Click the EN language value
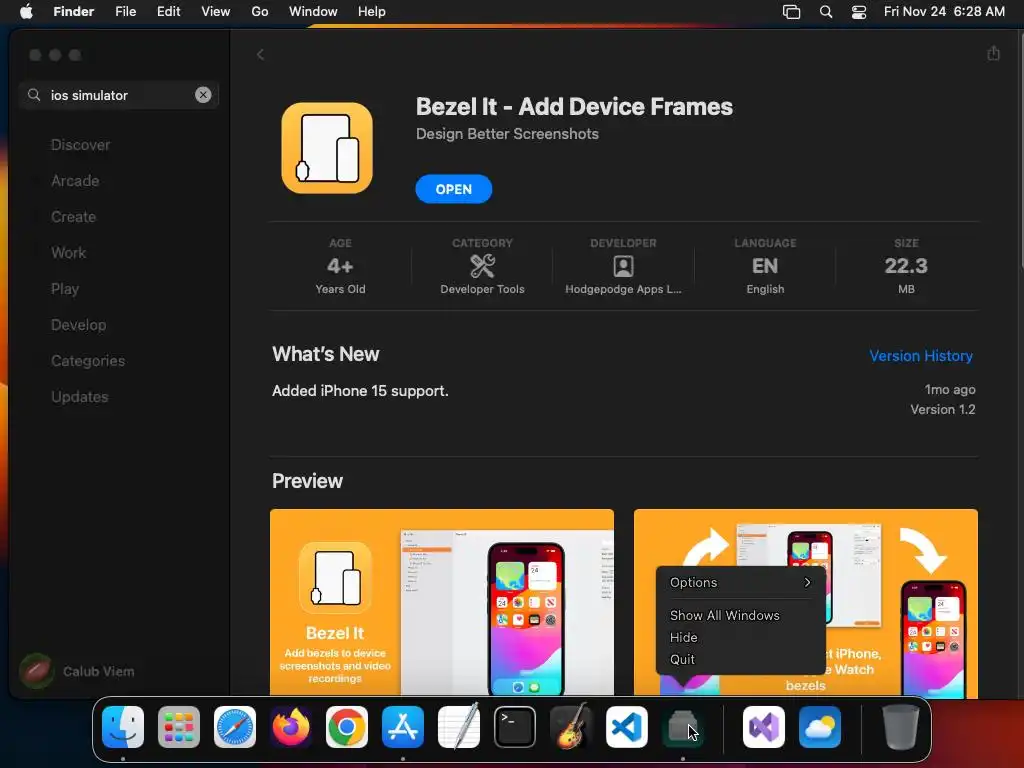The height and width of the screenshot is (768, 1024). [765, 266]
